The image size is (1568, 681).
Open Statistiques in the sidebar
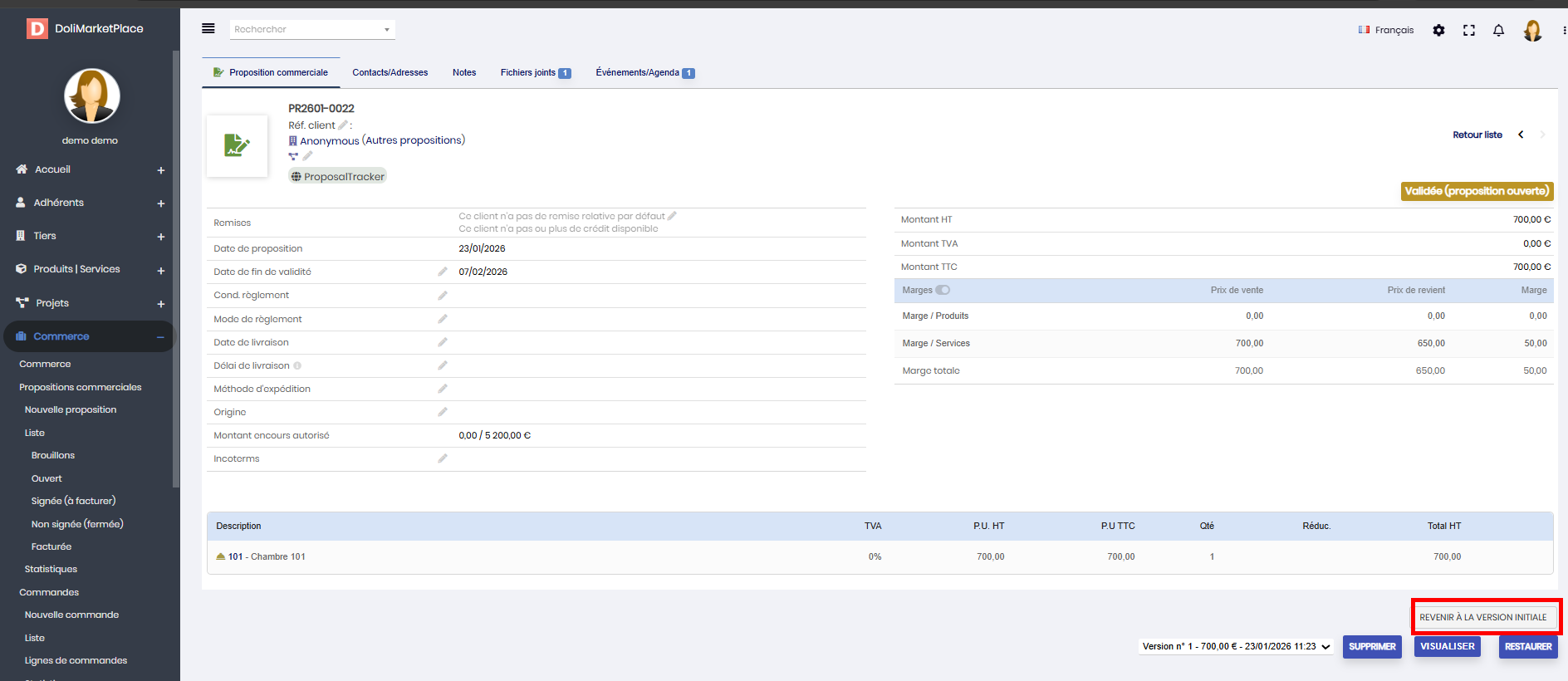point(51,569)
